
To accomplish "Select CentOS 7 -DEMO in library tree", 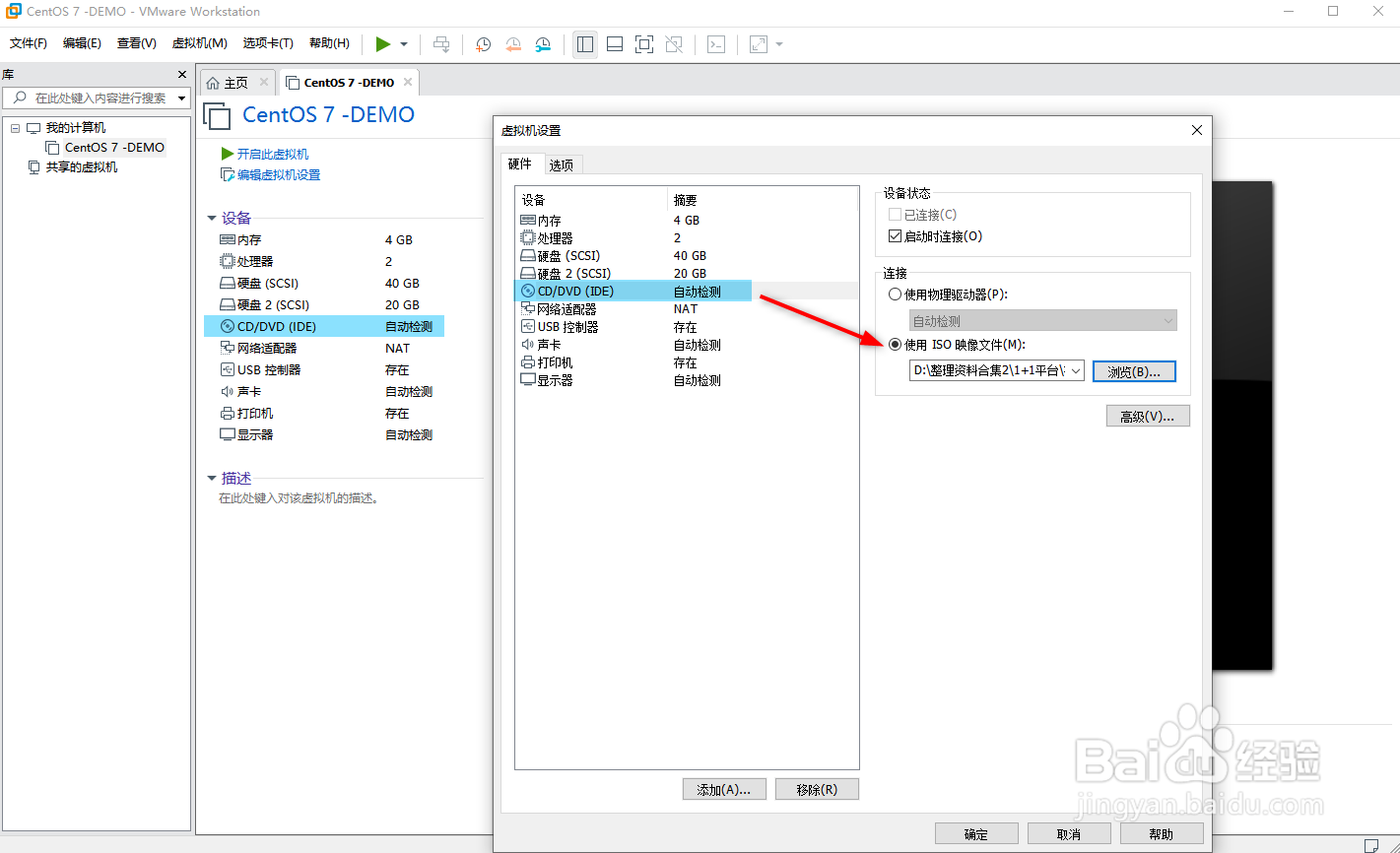I will point(114,148).
